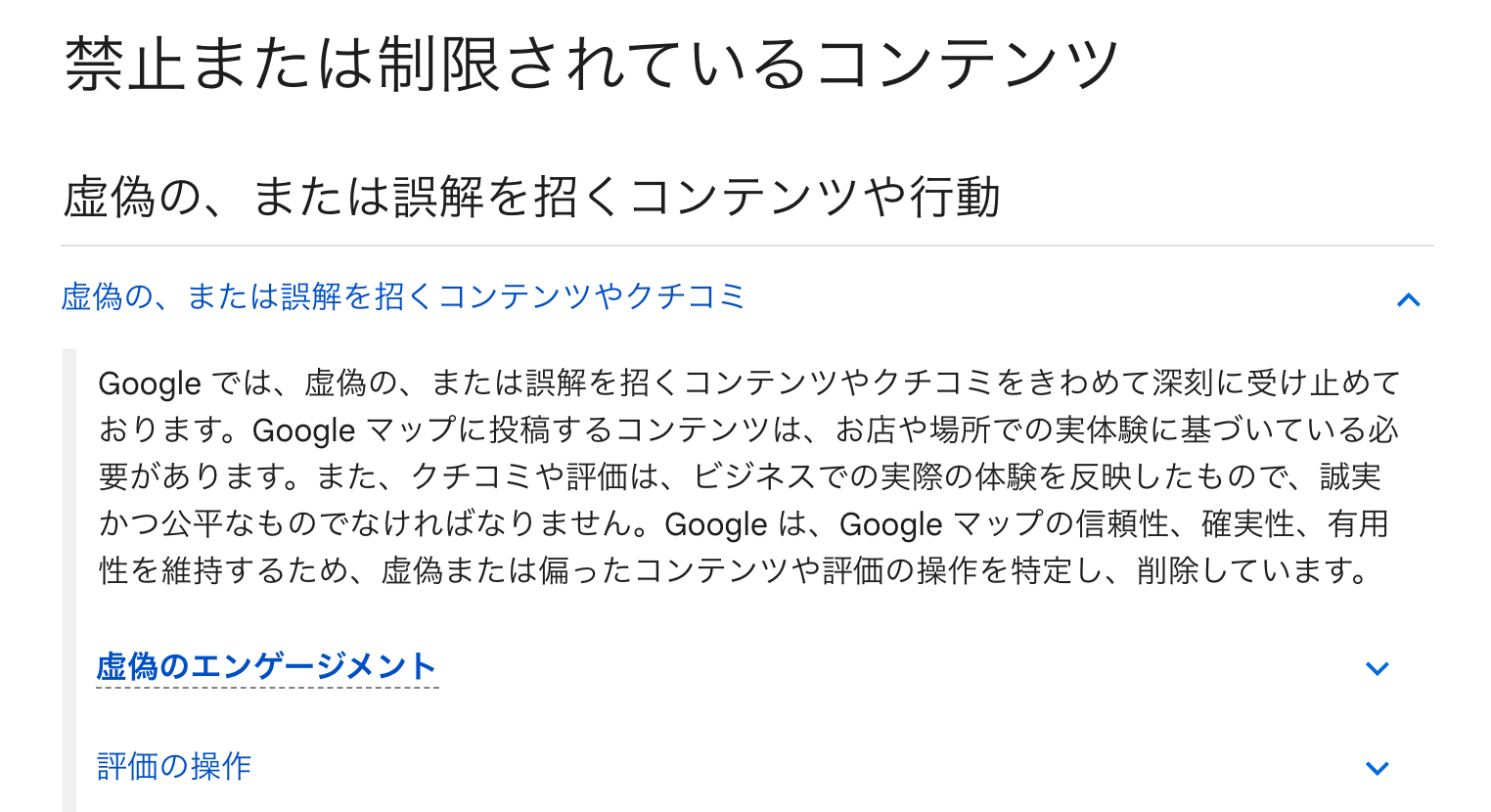Click the gray vertical bar left of paragraph

coord(68,577)
